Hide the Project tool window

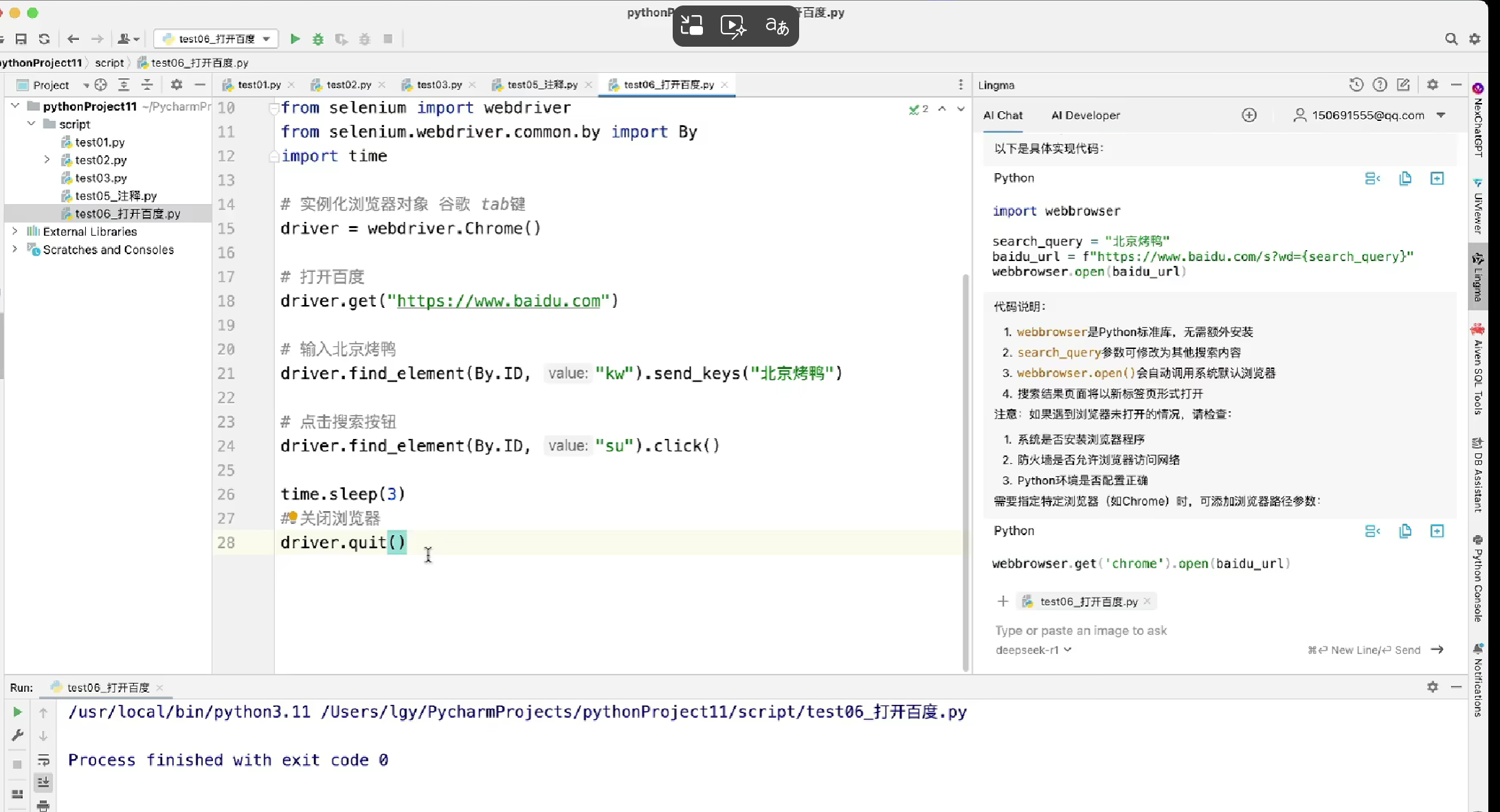coord(200,84)
